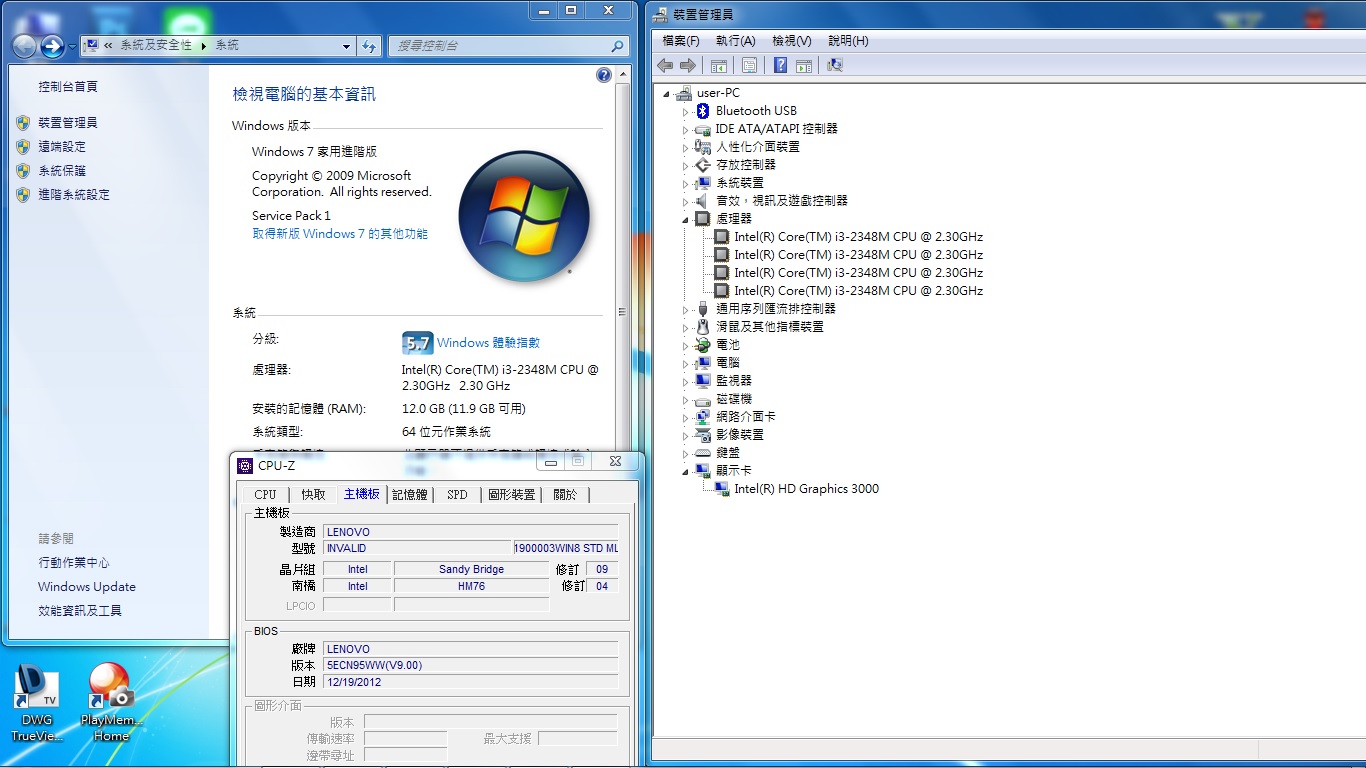Open 進階系統設定 link in the sidebar
This screenshot has height=768, width=1366.
74,195
